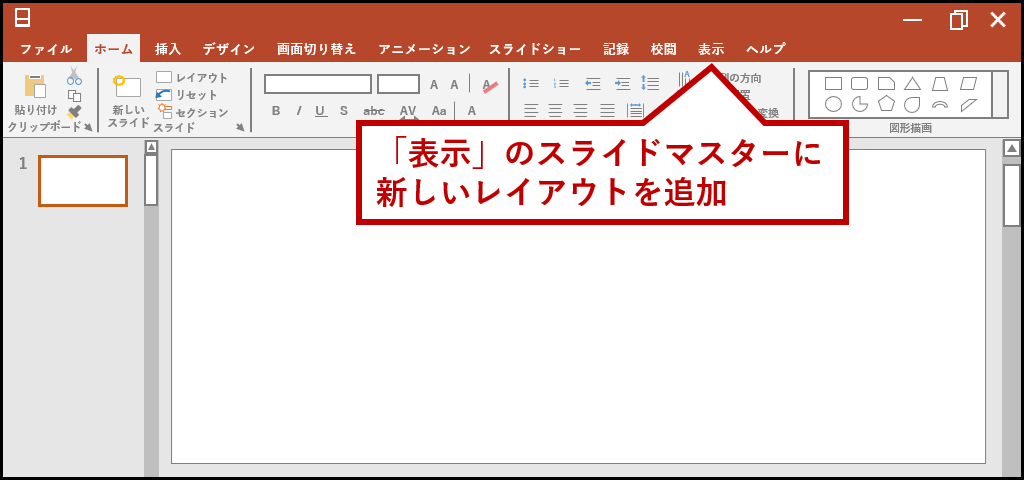Align text right
The height and width of the screenshot is (480, 1024).
[x=581, y=110]
